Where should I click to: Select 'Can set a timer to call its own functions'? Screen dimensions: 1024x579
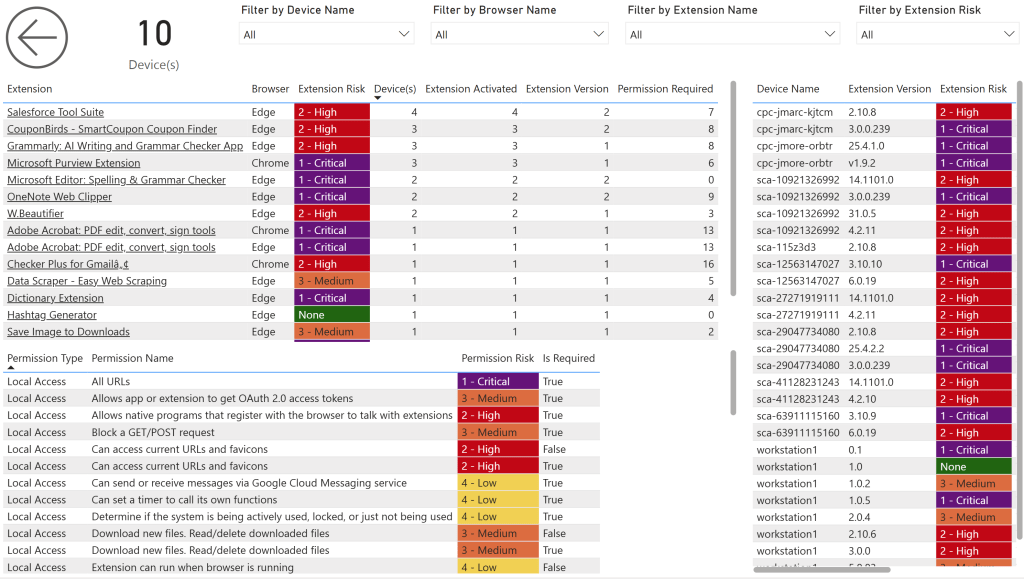pyautogui.click(x=184, y=500)
